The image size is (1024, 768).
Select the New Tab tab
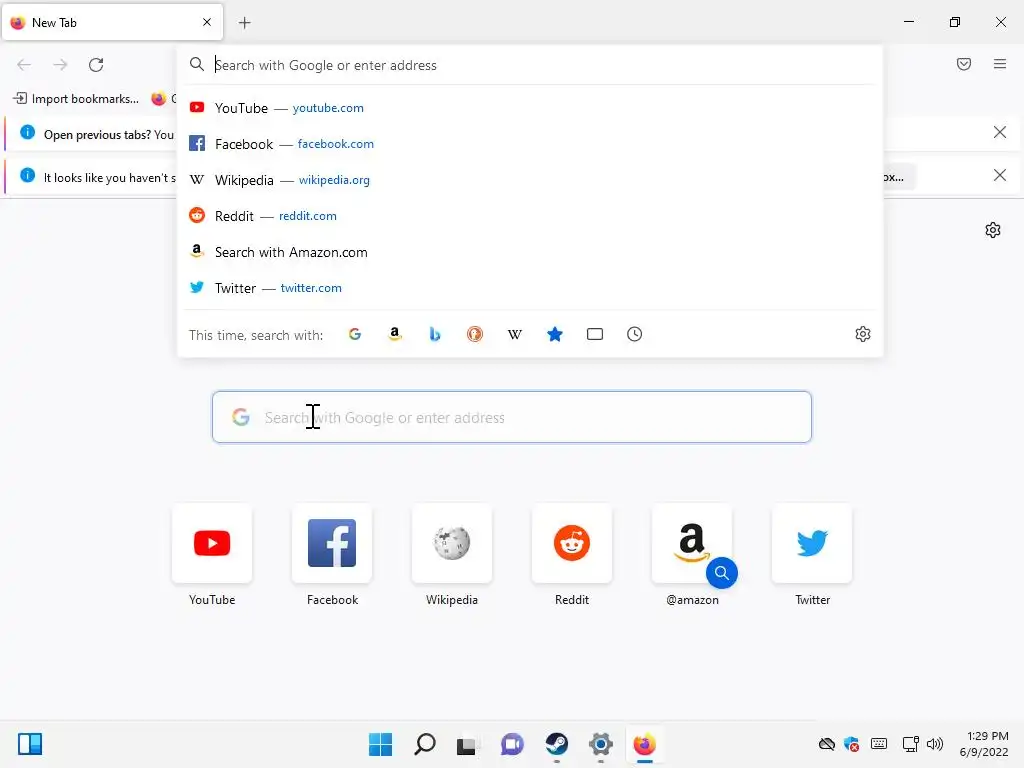tap(112, 22)
